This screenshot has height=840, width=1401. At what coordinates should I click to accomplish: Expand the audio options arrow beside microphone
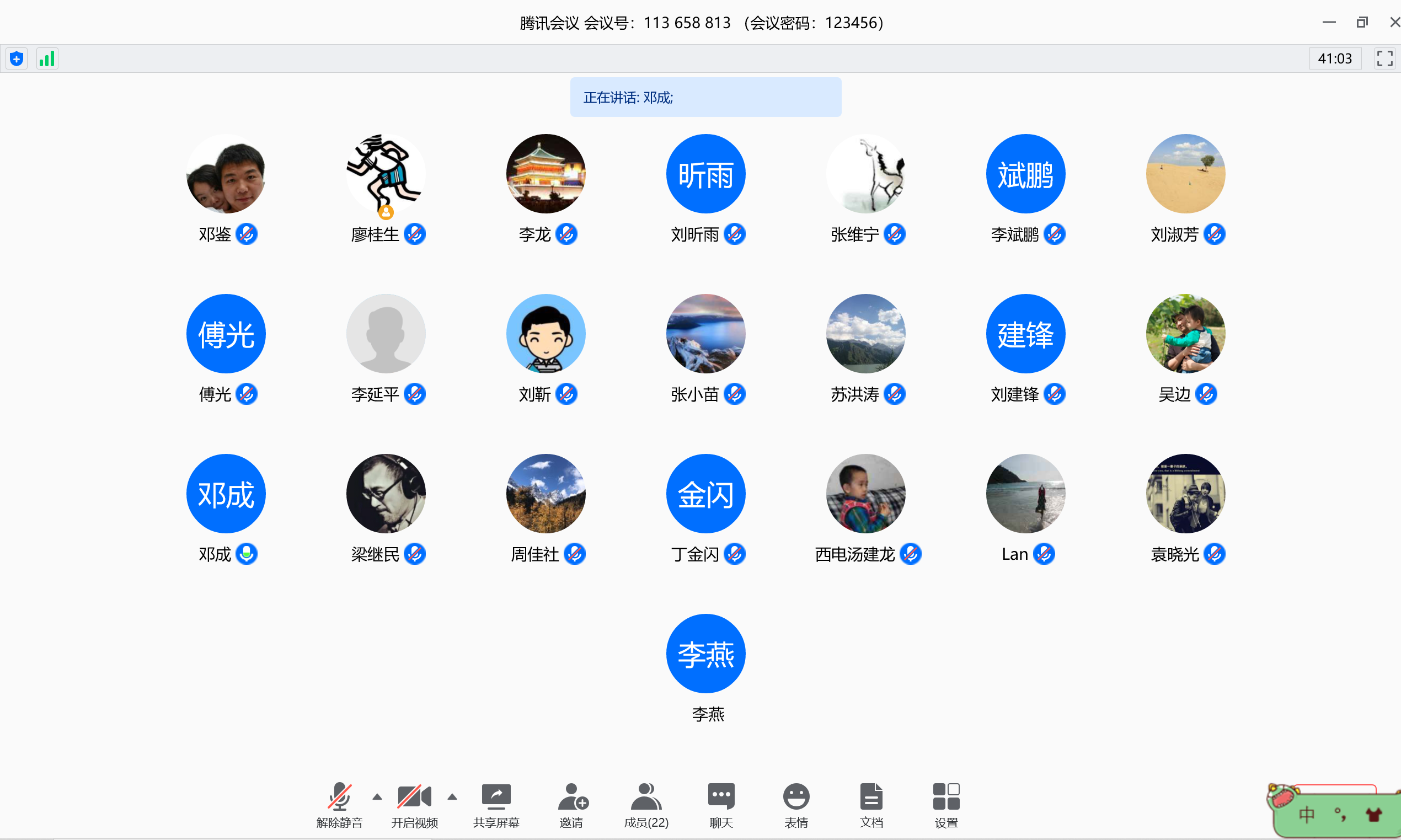point(377,797)
